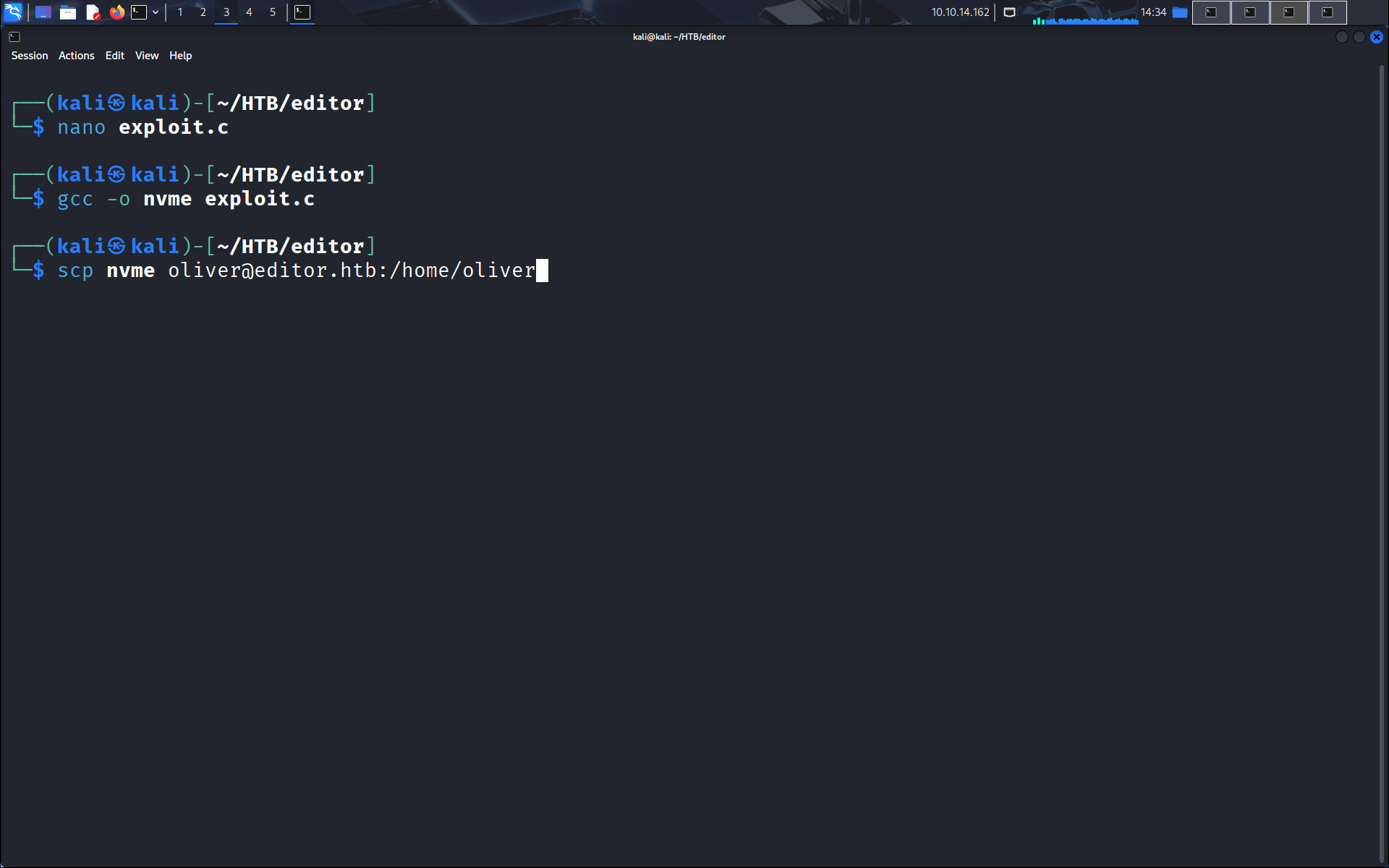1389x868 pixels.
Task: Open the file manager launcher
Action: [68, 12]
